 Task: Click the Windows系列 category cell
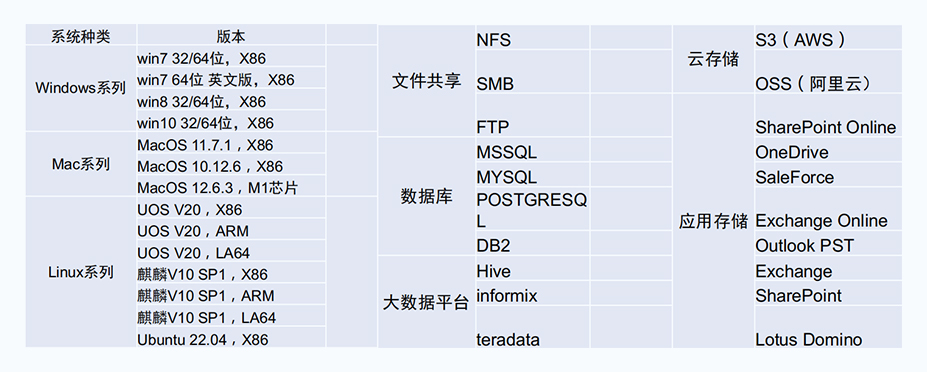(81, 89)
